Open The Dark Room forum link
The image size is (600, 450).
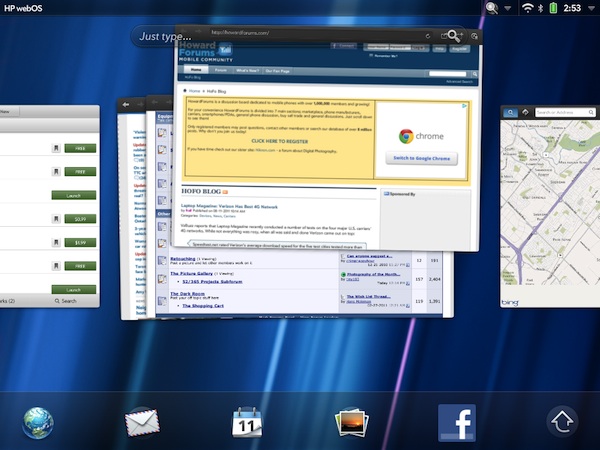click(188, 293)
